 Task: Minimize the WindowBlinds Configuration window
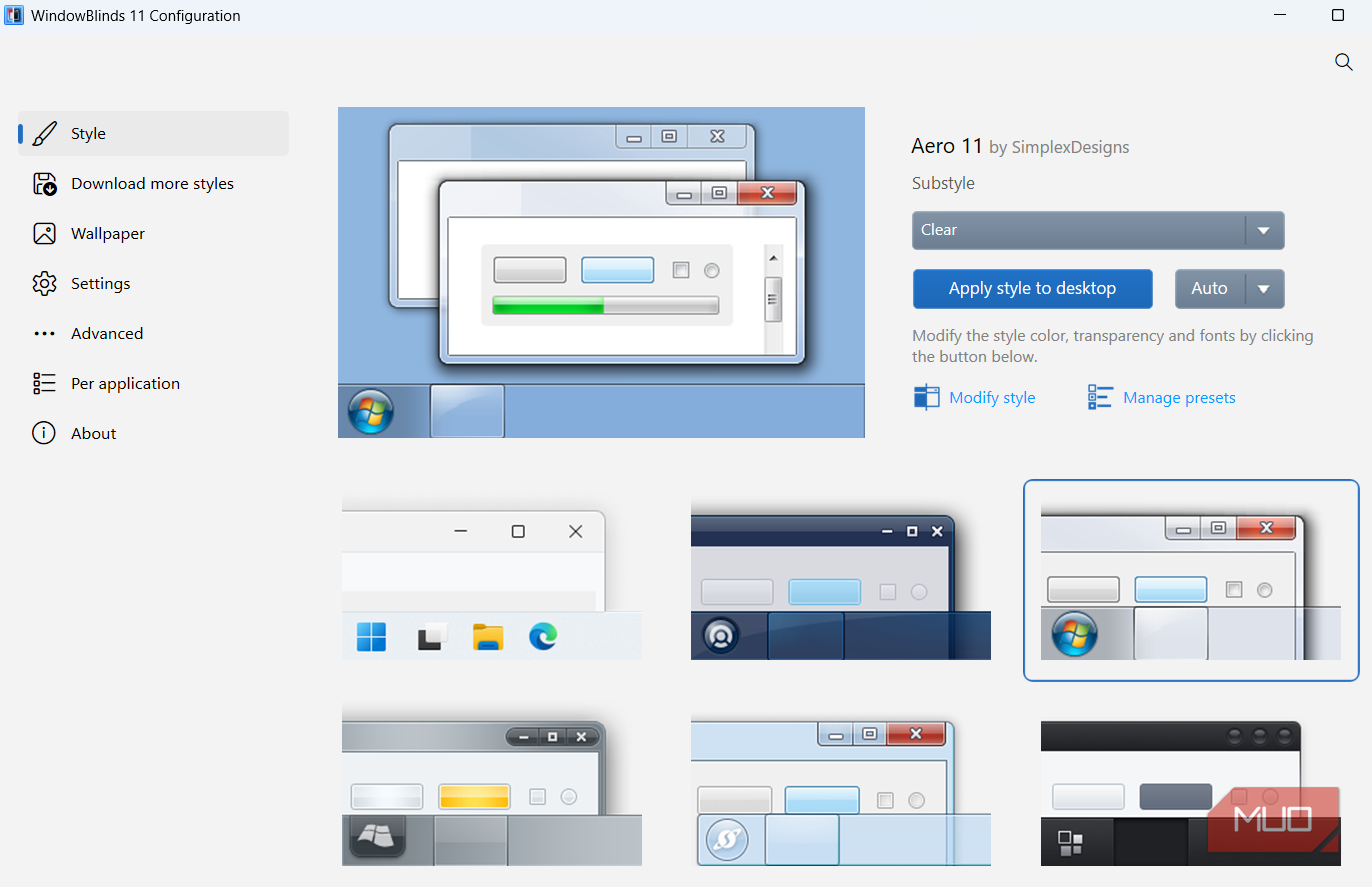[1282, 16]
